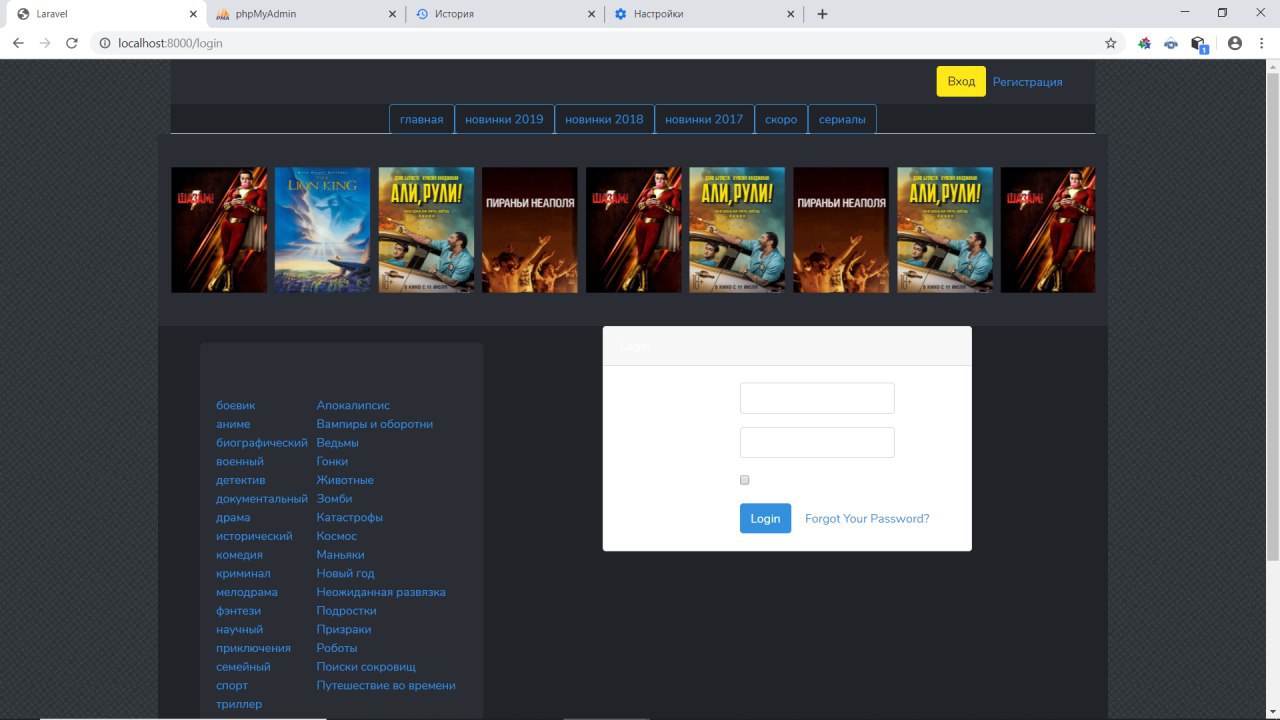Open the Регистрация link
The width and height of the screenshot is (1280, 720).
[1027, 82]
